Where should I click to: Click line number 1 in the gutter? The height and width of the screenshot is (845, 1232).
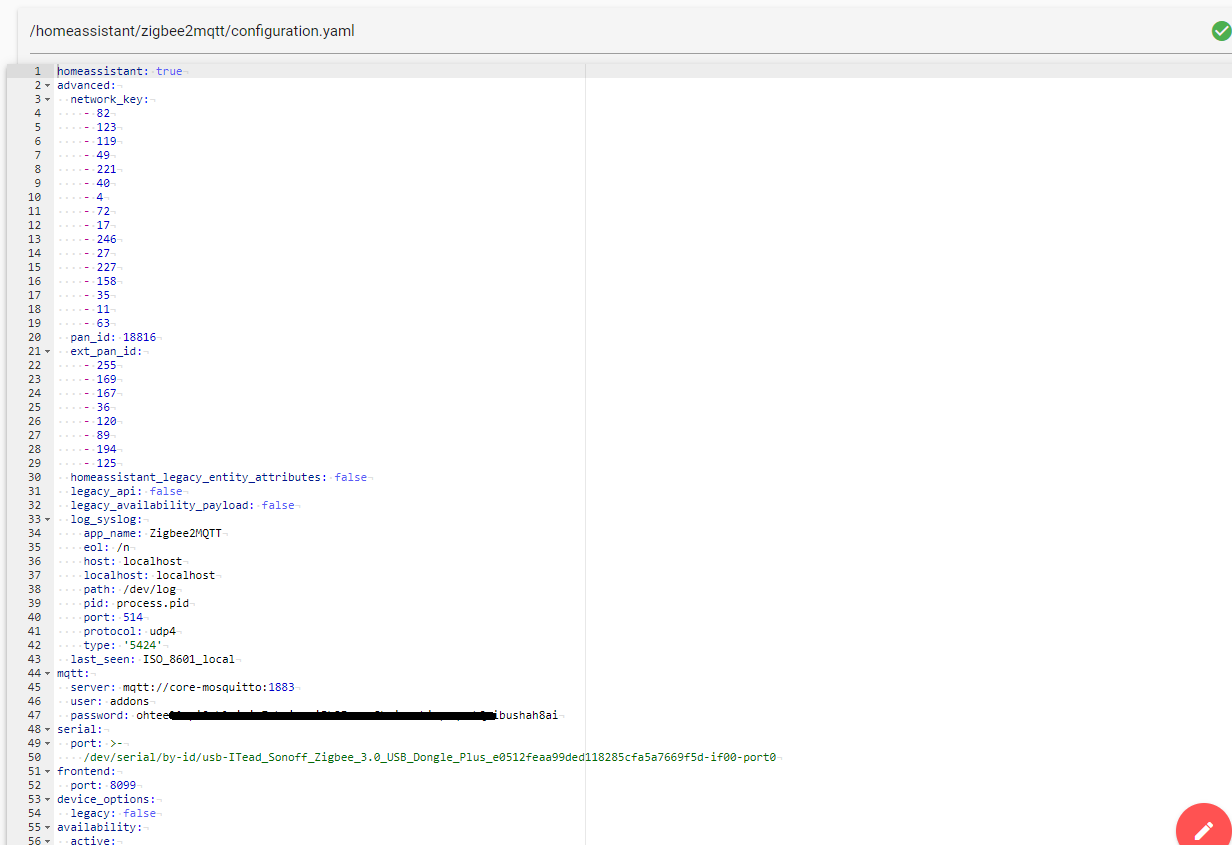37,71
